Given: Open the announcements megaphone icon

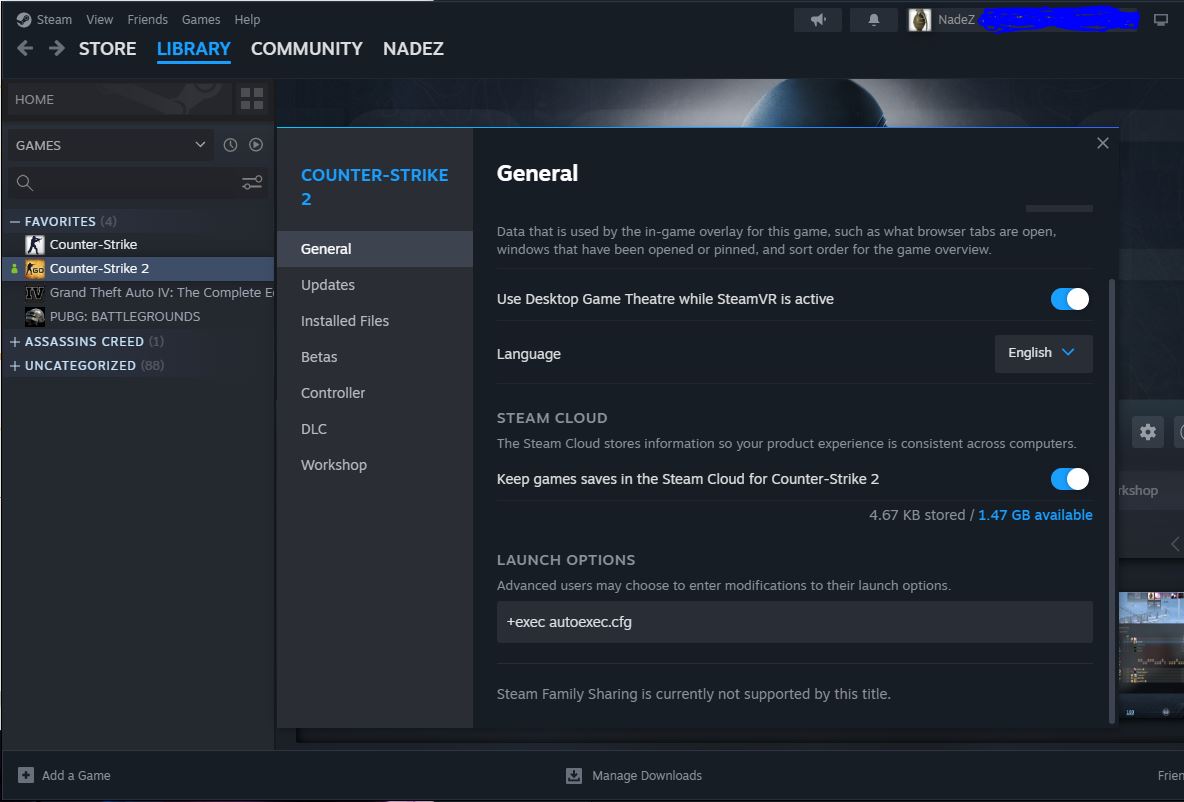Looking at the screenshot, I should point(818,20).
